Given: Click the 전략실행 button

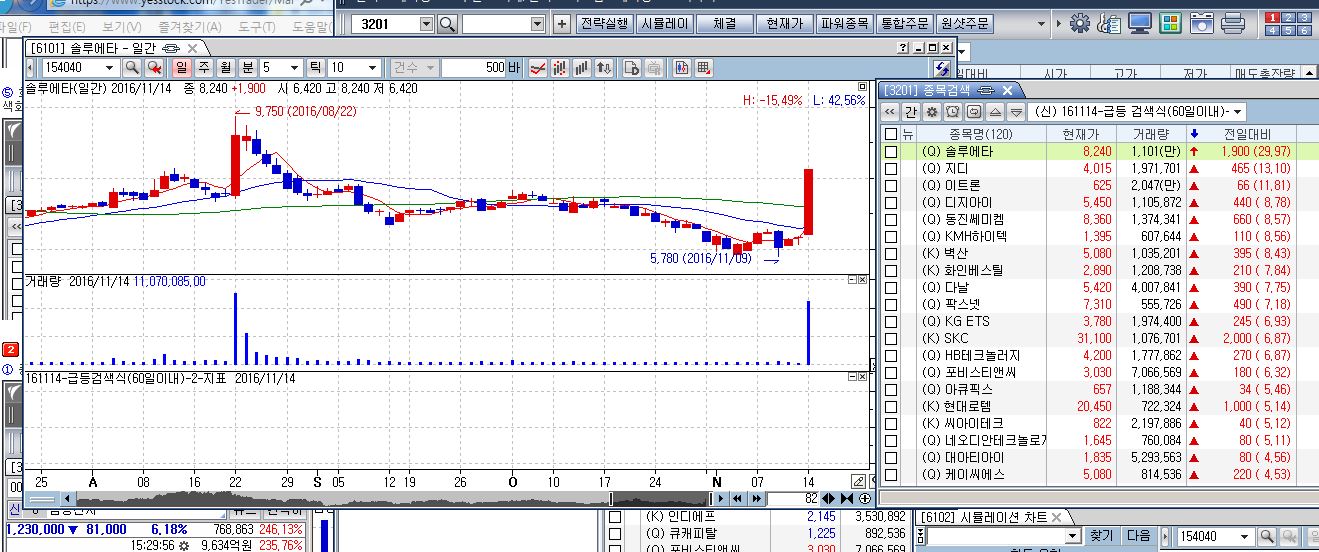Looking at the screenshot, I should [604, 23].
